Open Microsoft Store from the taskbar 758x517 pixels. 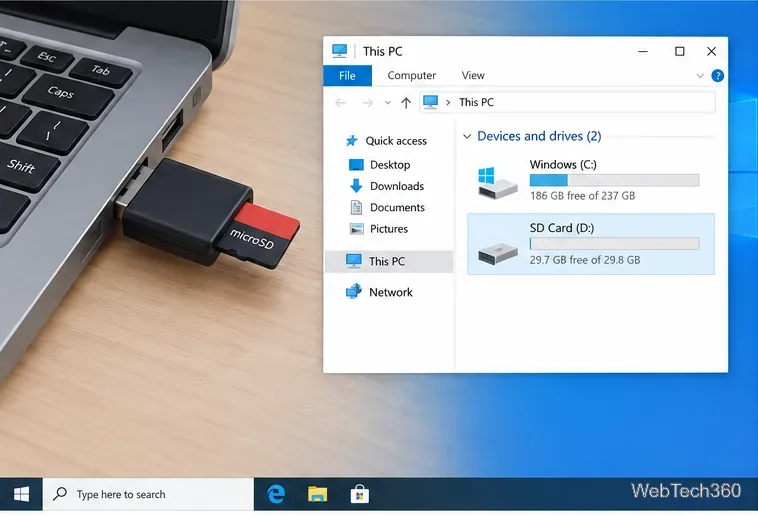[359, 494]
